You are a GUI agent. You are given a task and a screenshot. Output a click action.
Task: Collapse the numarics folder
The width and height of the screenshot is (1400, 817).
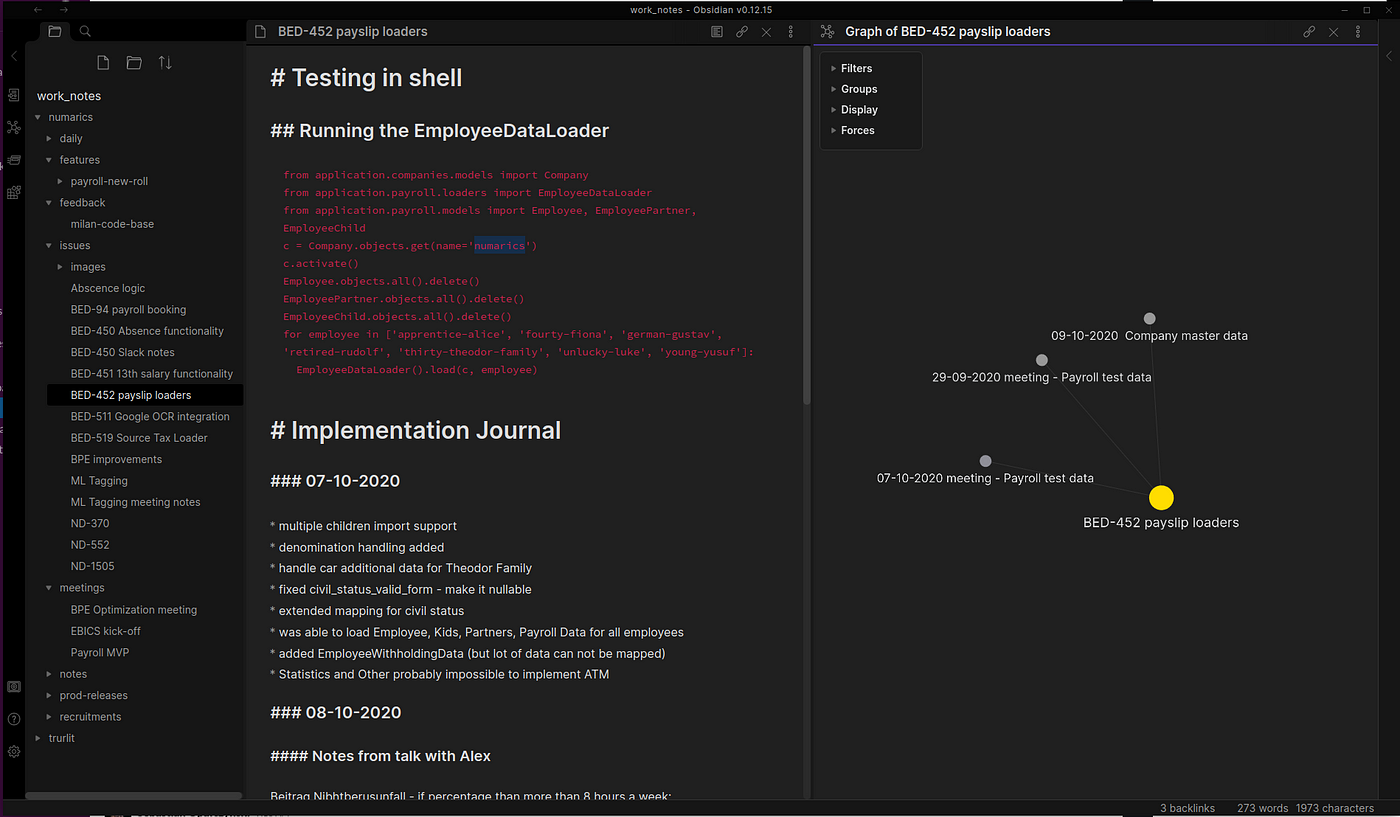pyautogui.click(x=38, y=117)
